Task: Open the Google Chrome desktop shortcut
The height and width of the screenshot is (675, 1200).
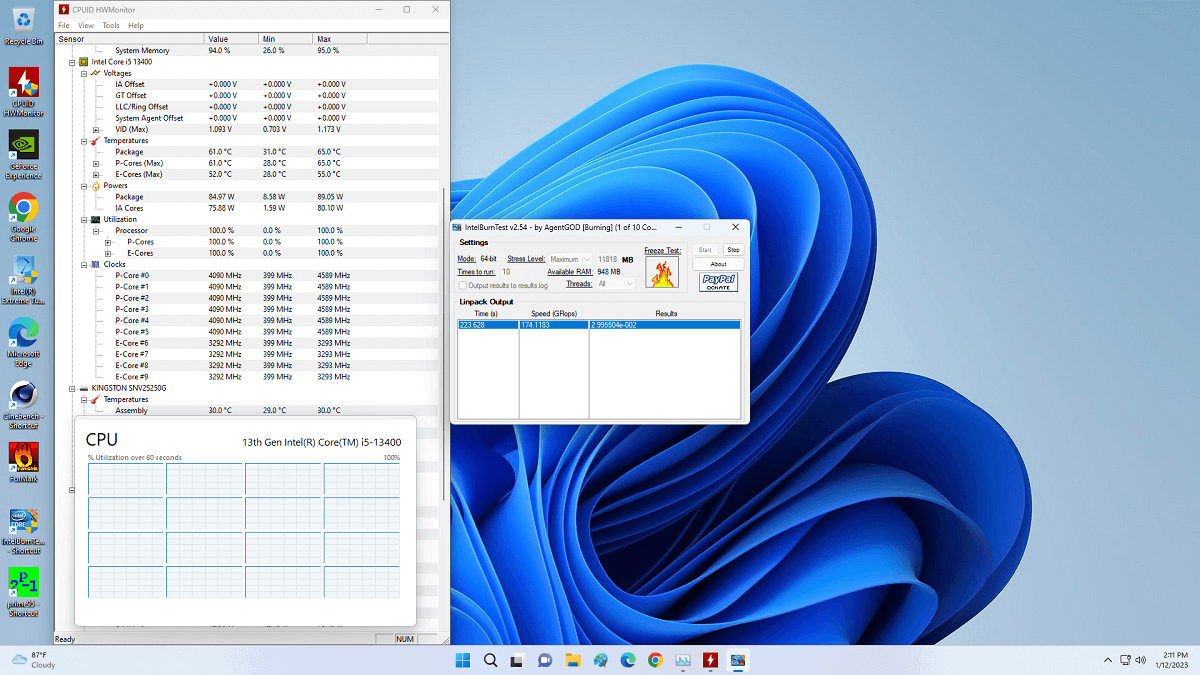Action: point(24,217)
